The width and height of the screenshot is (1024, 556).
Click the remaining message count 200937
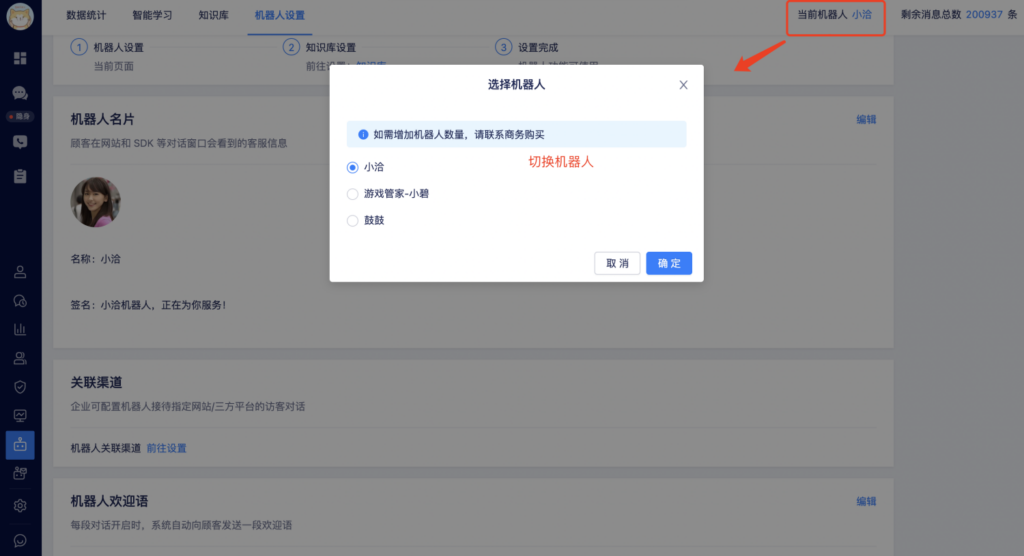click(x=984, y=14)
